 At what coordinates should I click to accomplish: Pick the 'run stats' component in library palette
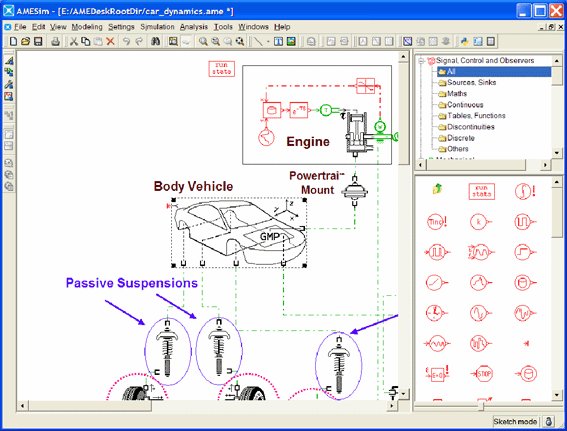(x=481, y=191)
